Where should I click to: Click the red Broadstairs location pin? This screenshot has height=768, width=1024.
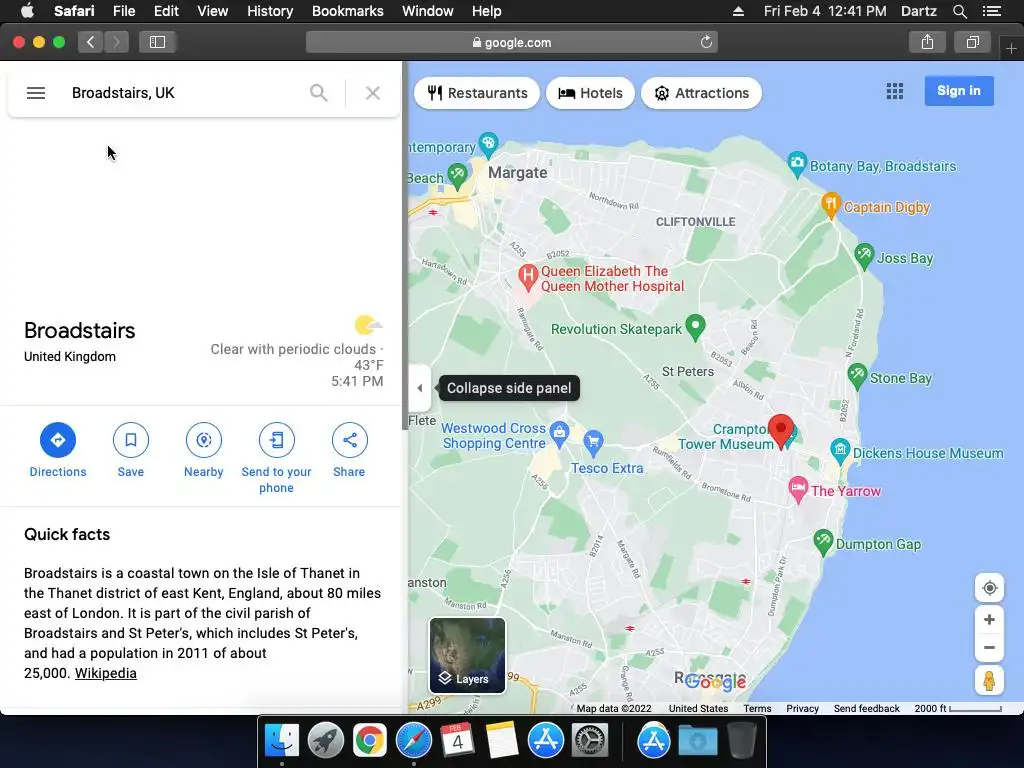780,430
